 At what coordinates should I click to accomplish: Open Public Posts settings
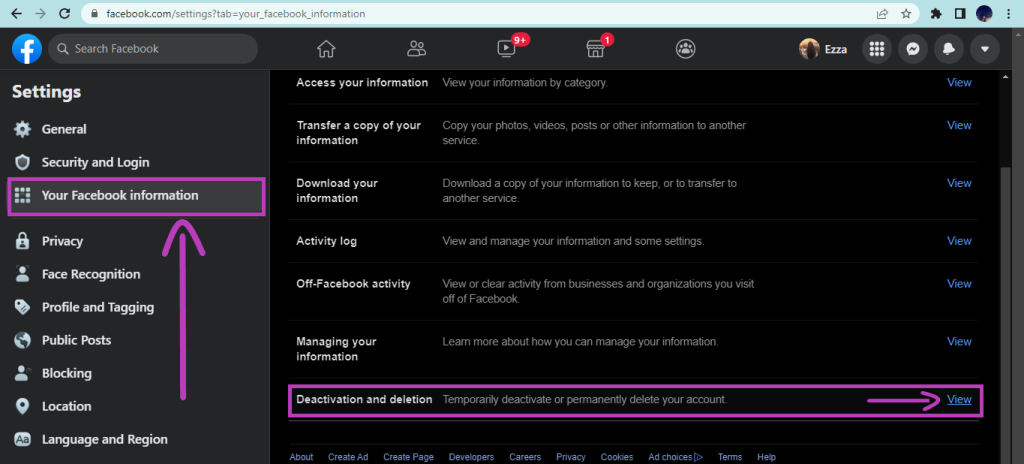coord(136,340)
